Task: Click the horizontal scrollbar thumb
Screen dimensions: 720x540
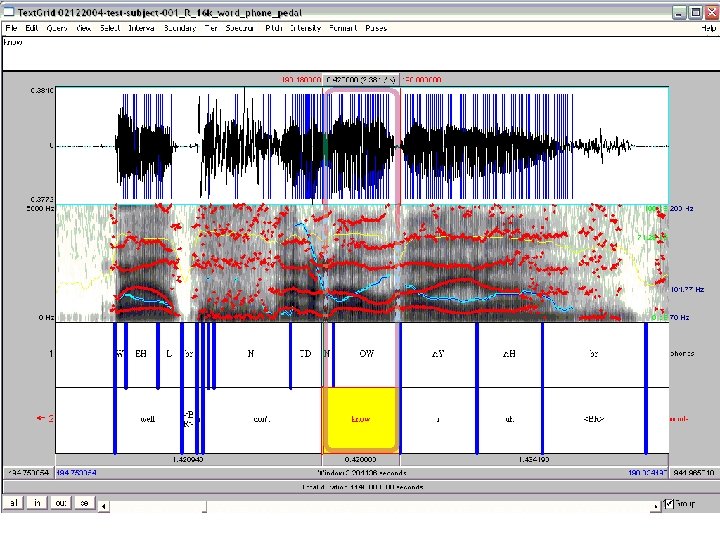Action: (205, 505)
